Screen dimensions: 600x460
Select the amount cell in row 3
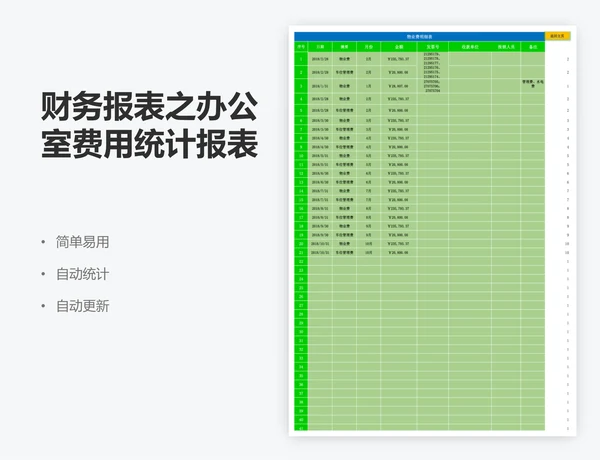point(399,86)
